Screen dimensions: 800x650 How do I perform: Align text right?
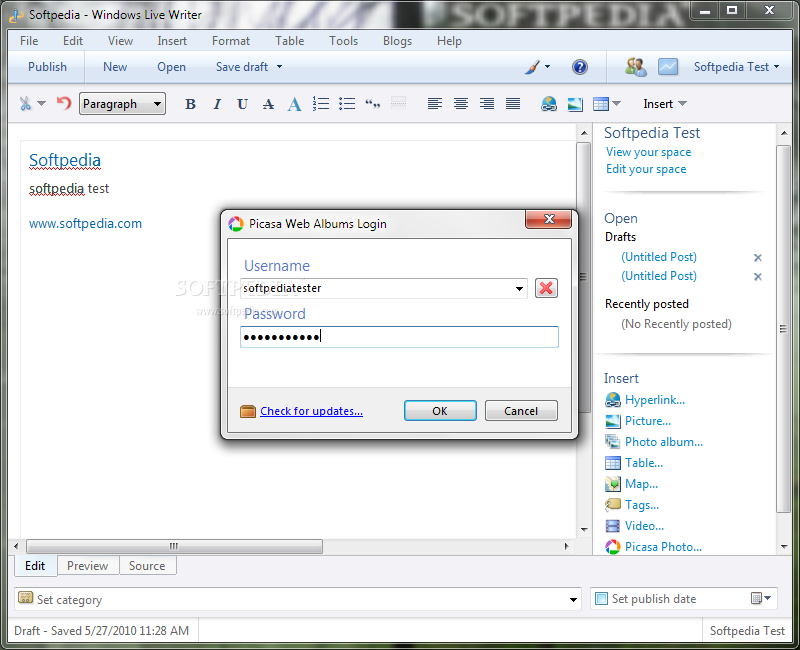pyautogui.click(x=487, y=104)
